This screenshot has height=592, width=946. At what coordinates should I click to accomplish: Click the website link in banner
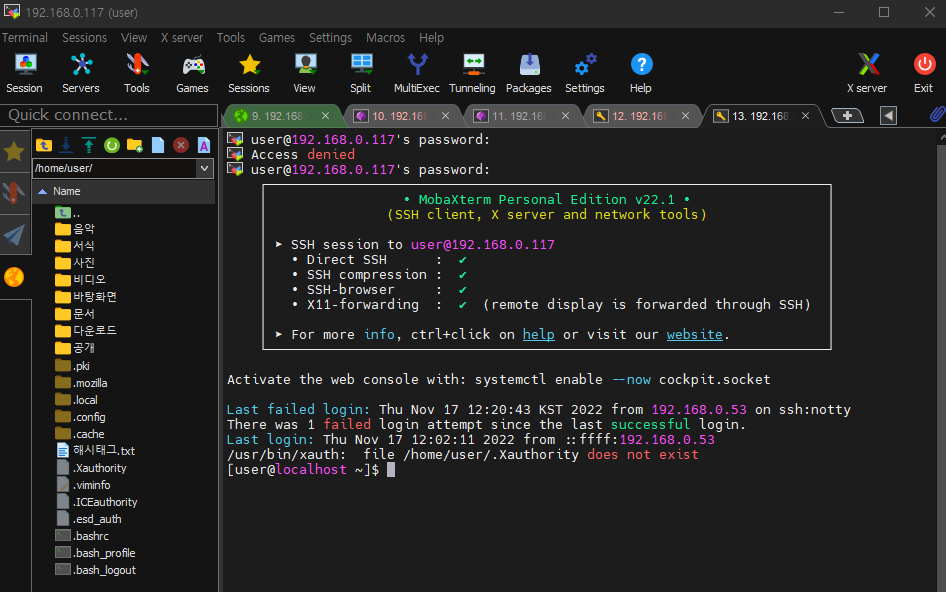click(x=694, y=334)
